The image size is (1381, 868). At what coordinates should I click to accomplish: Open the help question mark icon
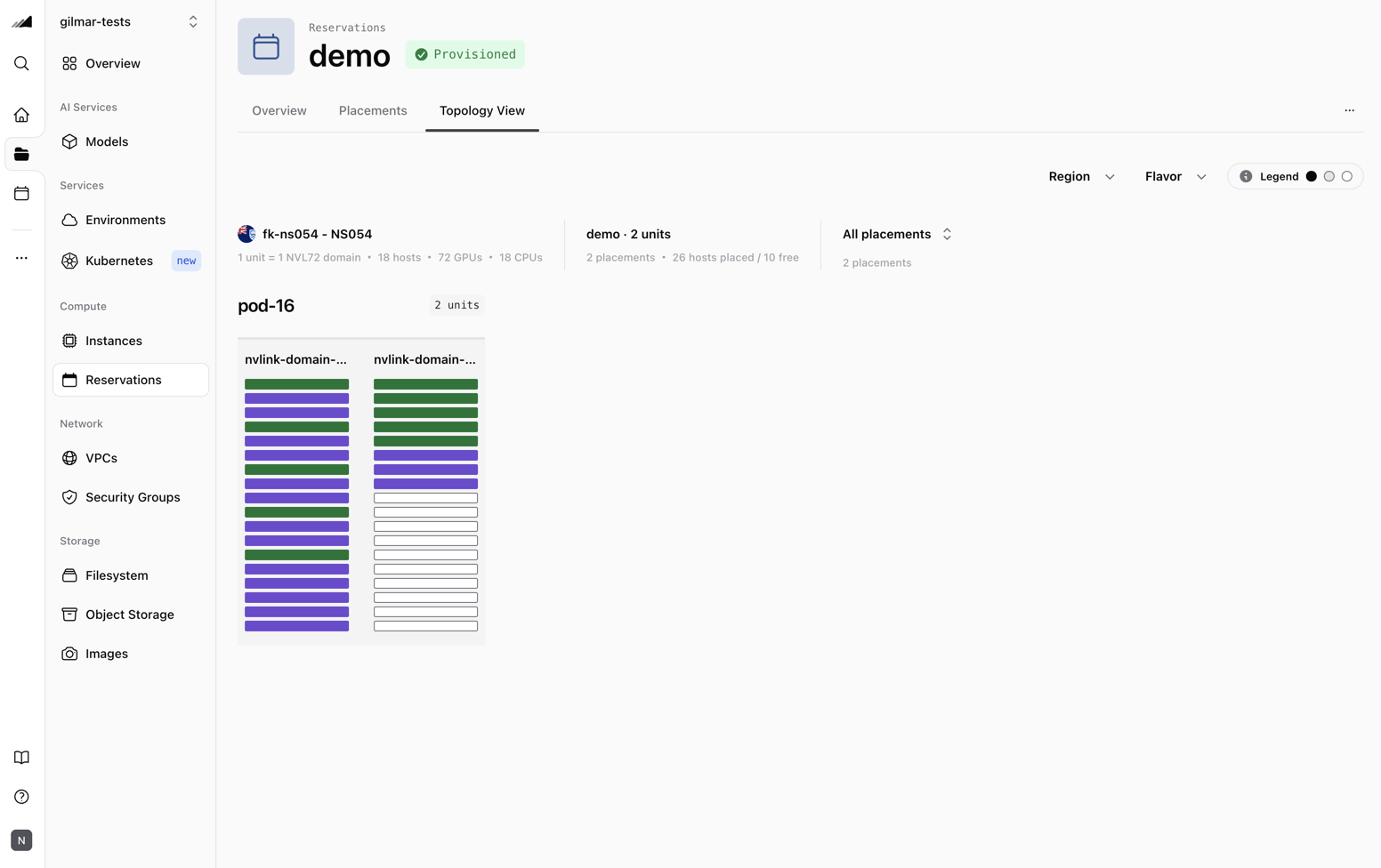[21, 797]
